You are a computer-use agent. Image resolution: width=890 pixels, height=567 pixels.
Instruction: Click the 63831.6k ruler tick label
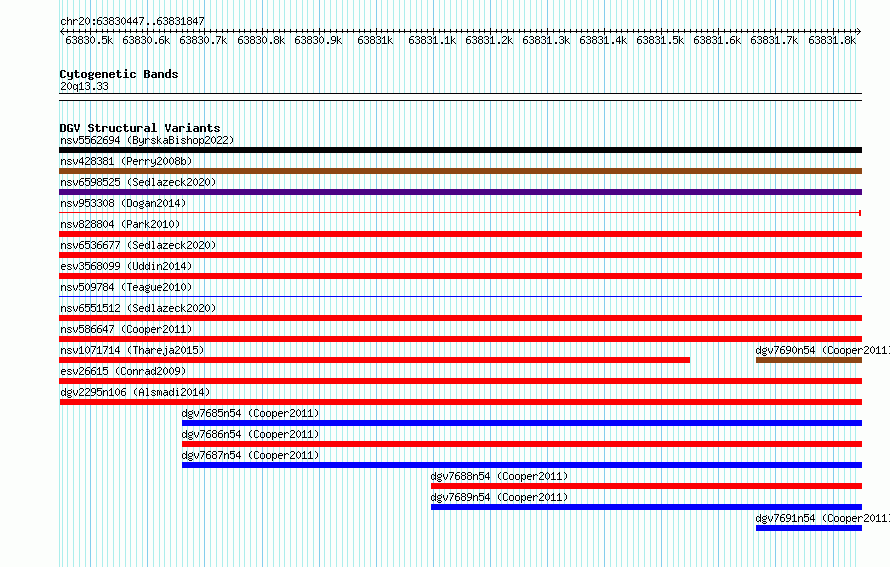(x=717, y=40)
